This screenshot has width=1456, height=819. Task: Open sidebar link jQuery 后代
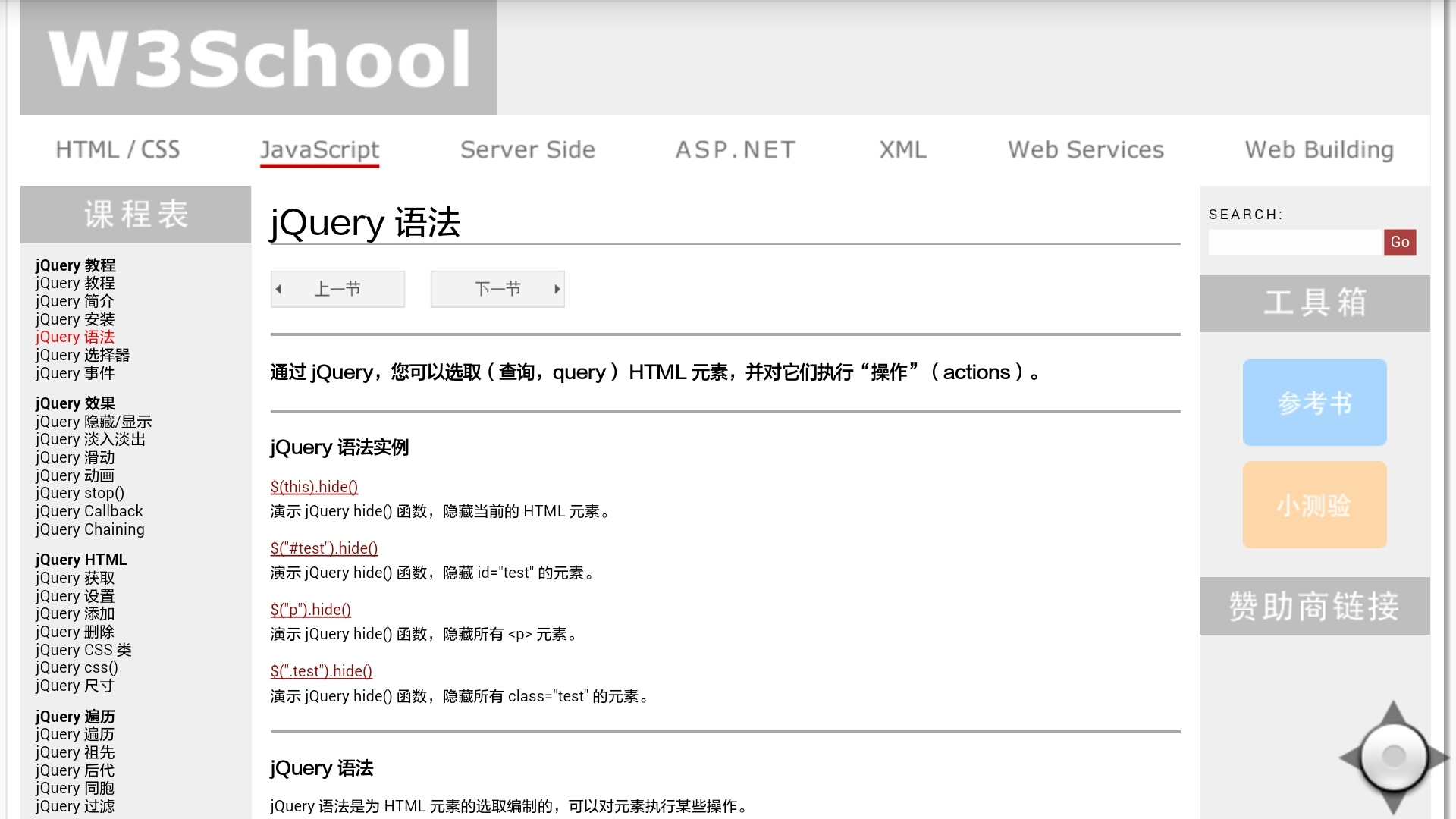point(74,770)
